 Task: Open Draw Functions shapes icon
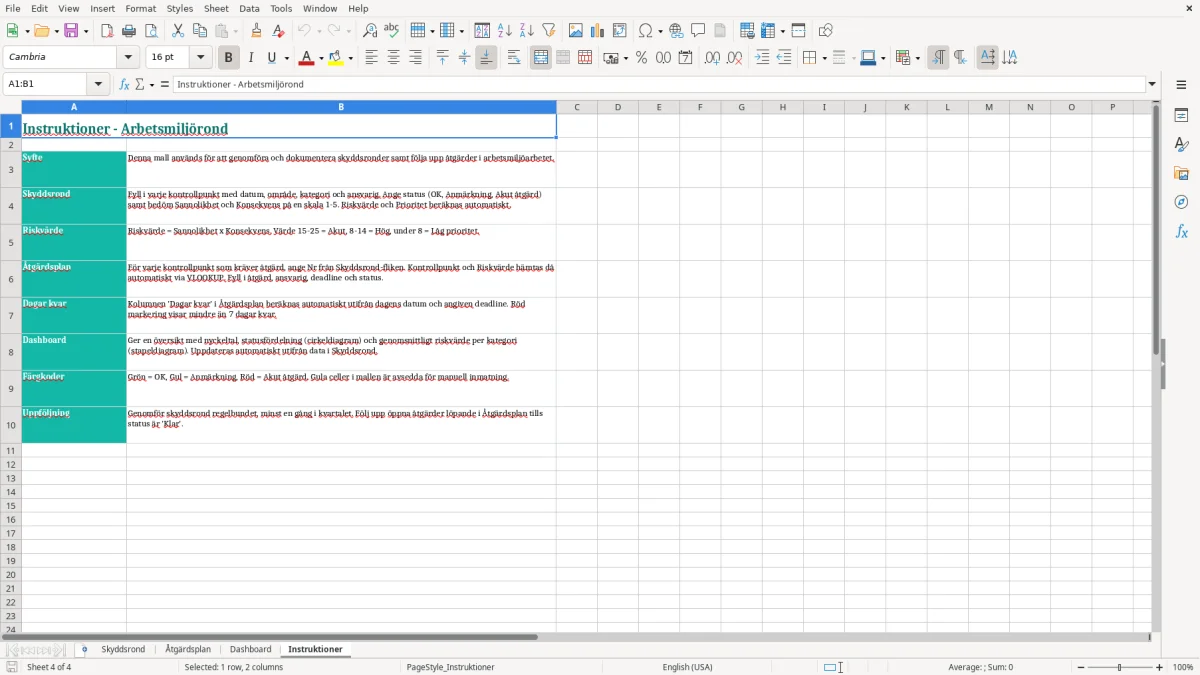(826, 31)
